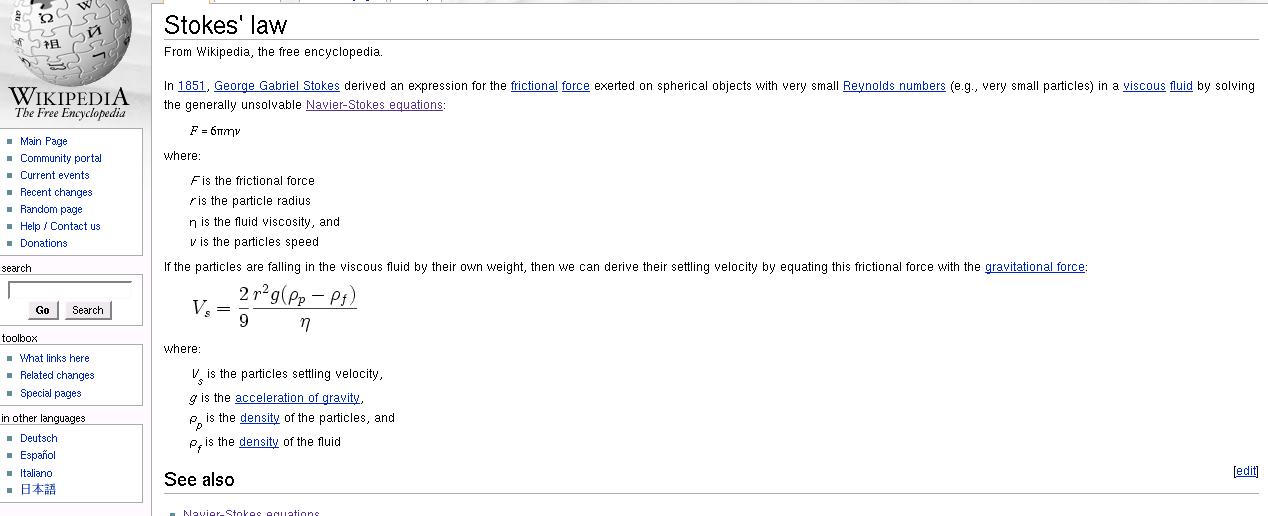Follow the George Gabriel Stokes link
Image resolution: width=1268 pixels, height=516 pixels.
277,86
